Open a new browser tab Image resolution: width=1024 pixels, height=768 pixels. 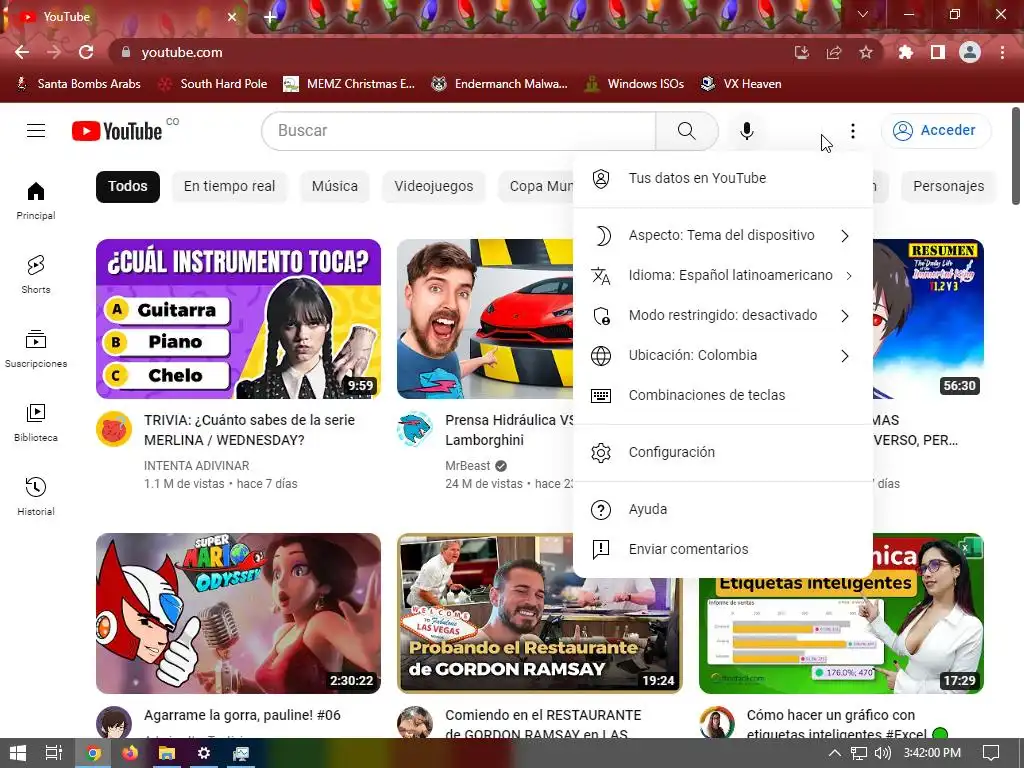pos(270,17)
